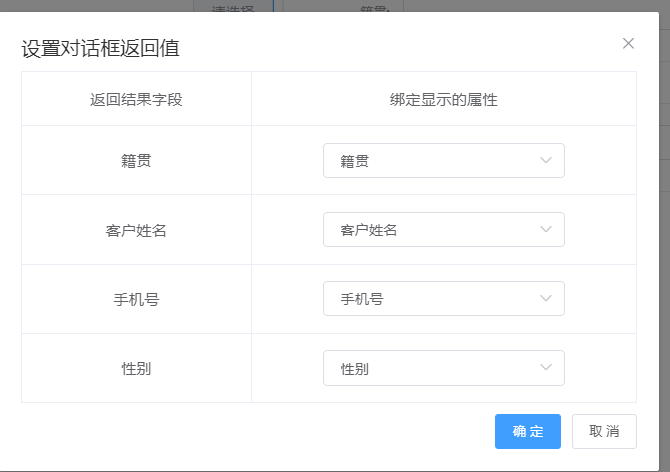The height and width of the screenshot is (472, 670).
Task: Expand the 性别 bound attribute dropdown
Action: coord(443,368)
